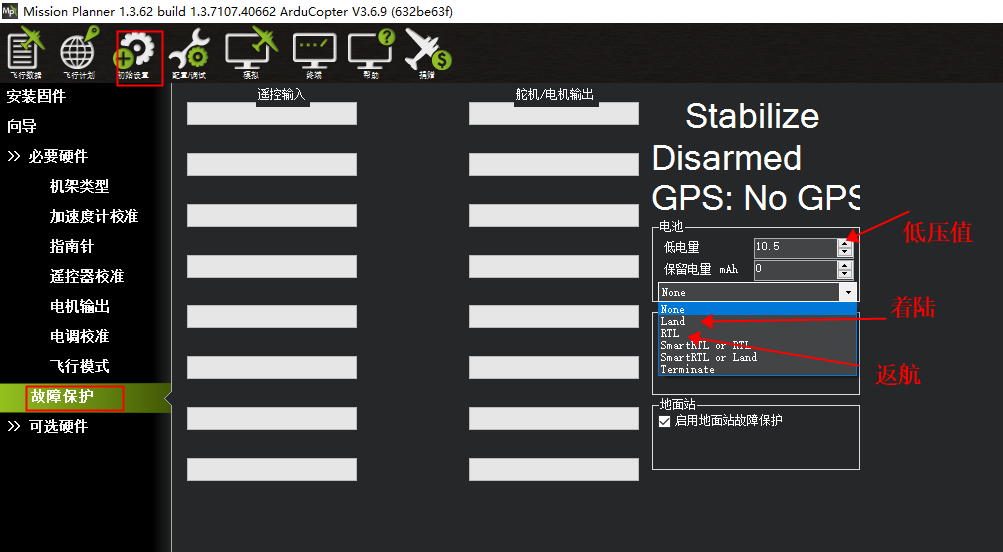Open 飞行模式 flight modes page

click(x=79, y=367)
